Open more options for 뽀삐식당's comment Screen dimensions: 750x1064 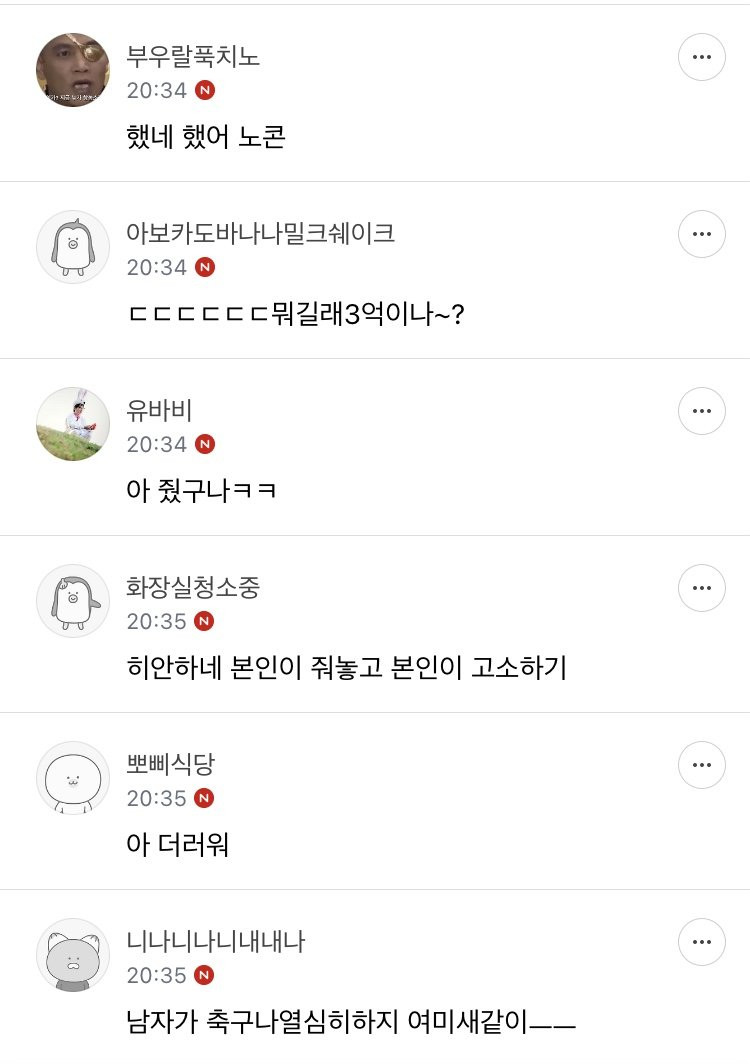point(701,765)
